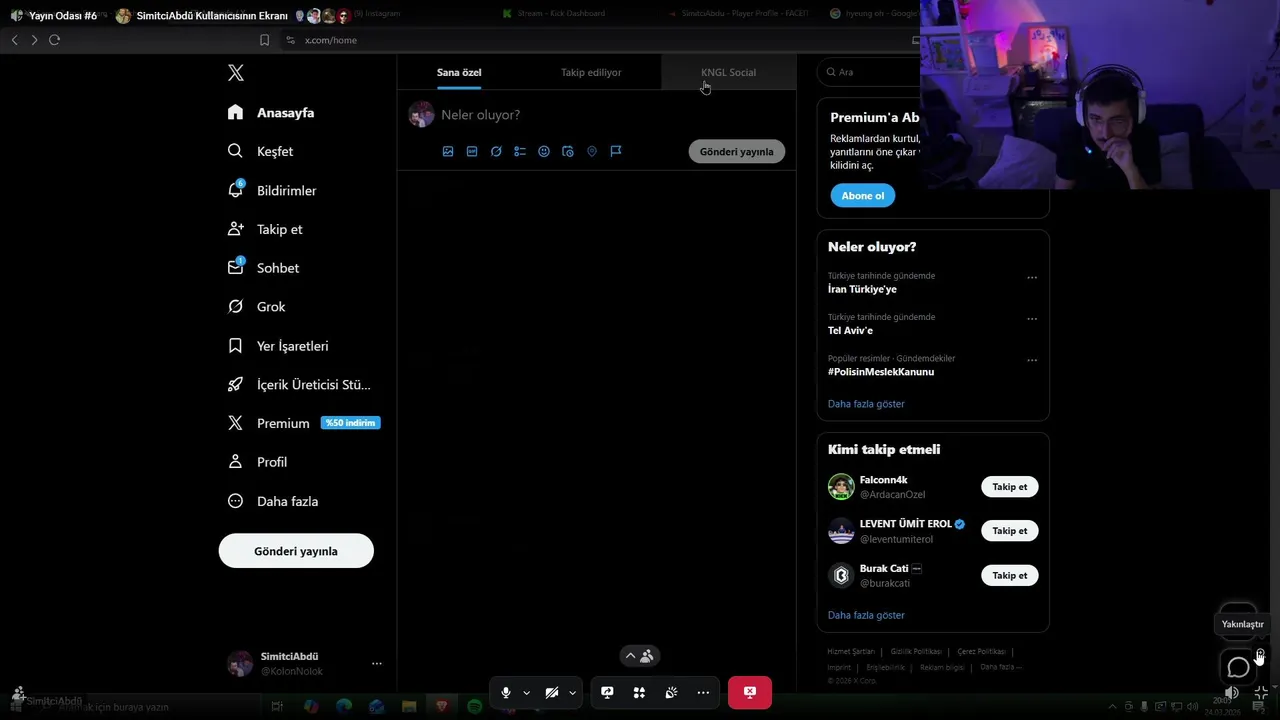Open Grok from sidebar
Image resolution: width=1280 pixels, height=720 pixels.
[256, 307]
